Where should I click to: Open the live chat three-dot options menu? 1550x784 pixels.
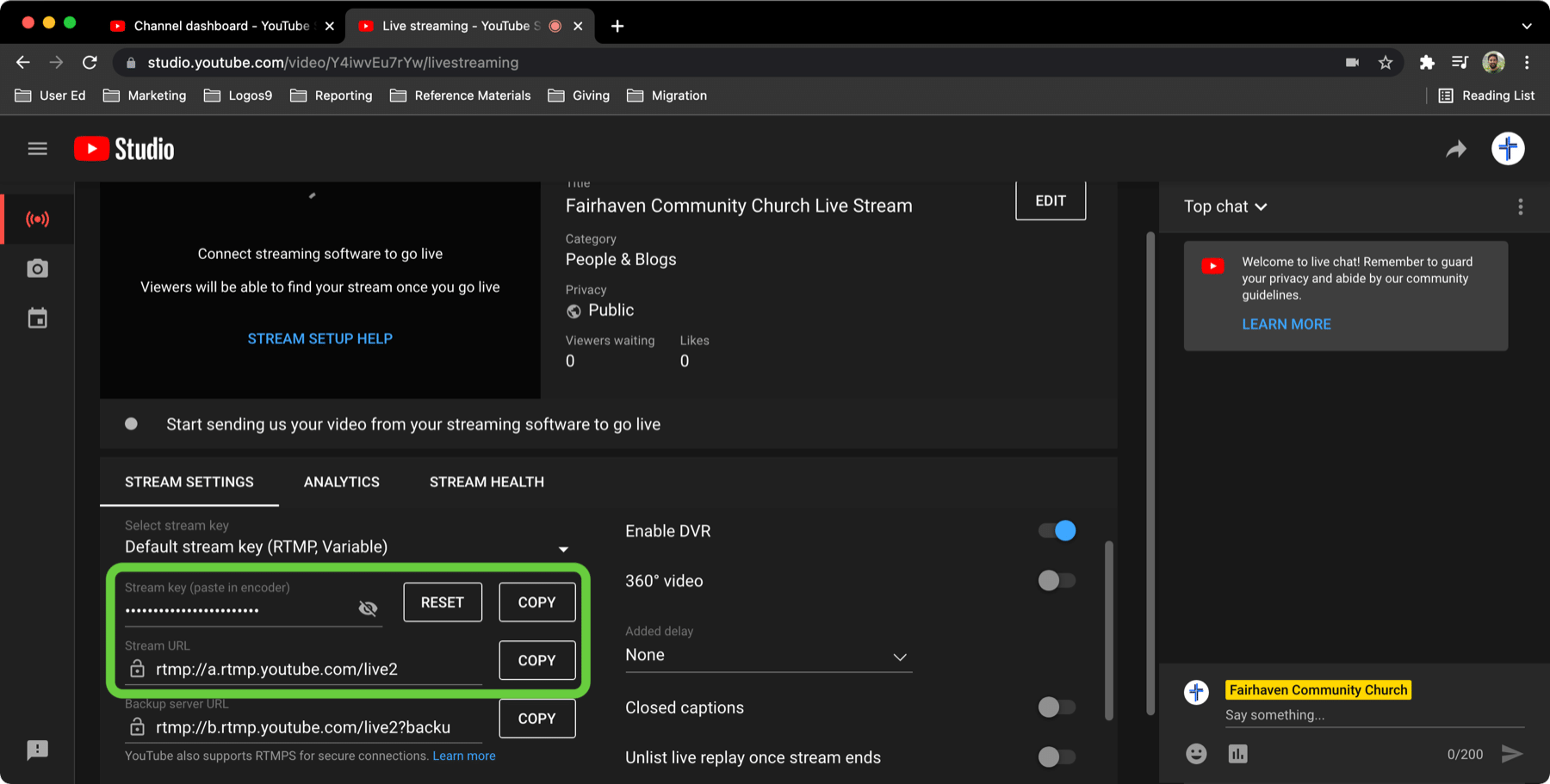(1520, 207)
